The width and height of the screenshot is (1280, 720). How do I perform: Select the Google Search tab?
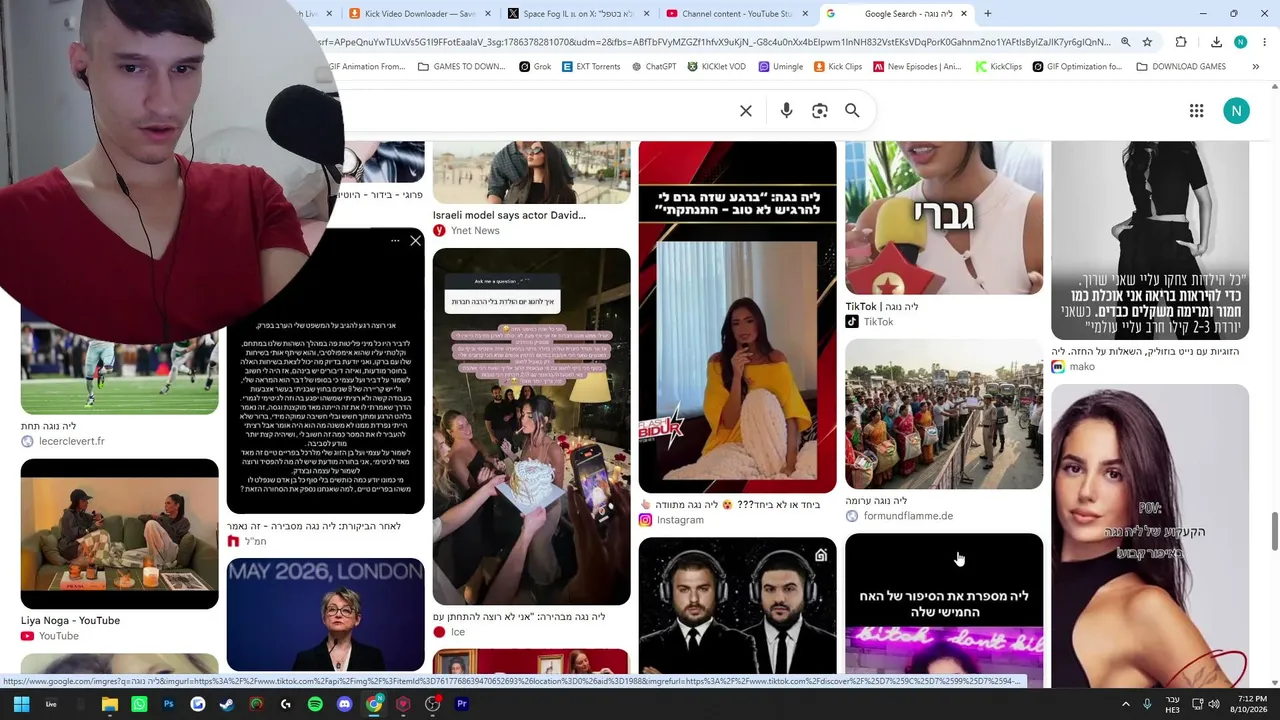coord(896,13)
